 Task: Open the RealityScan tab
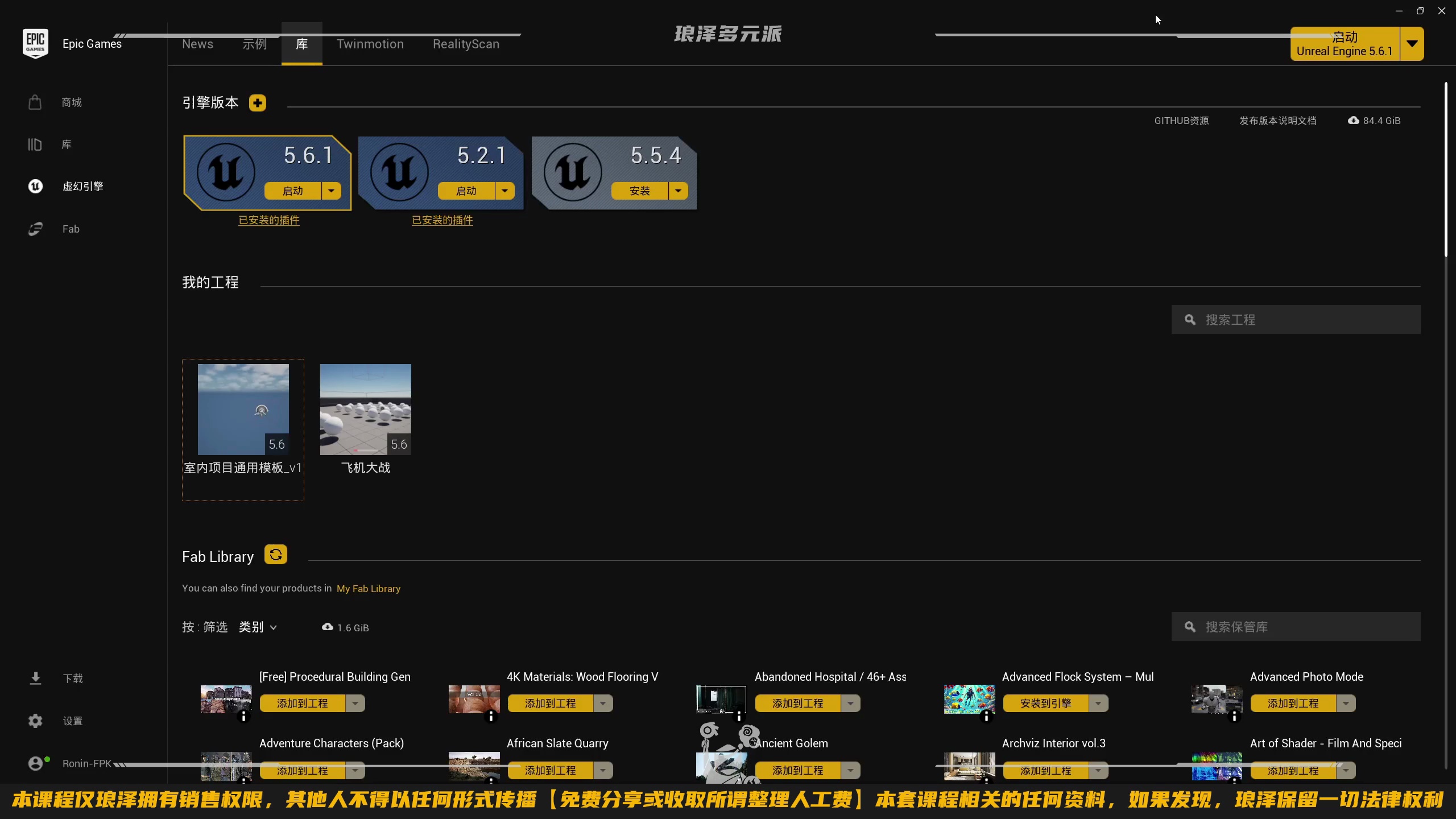coord(466,44)
